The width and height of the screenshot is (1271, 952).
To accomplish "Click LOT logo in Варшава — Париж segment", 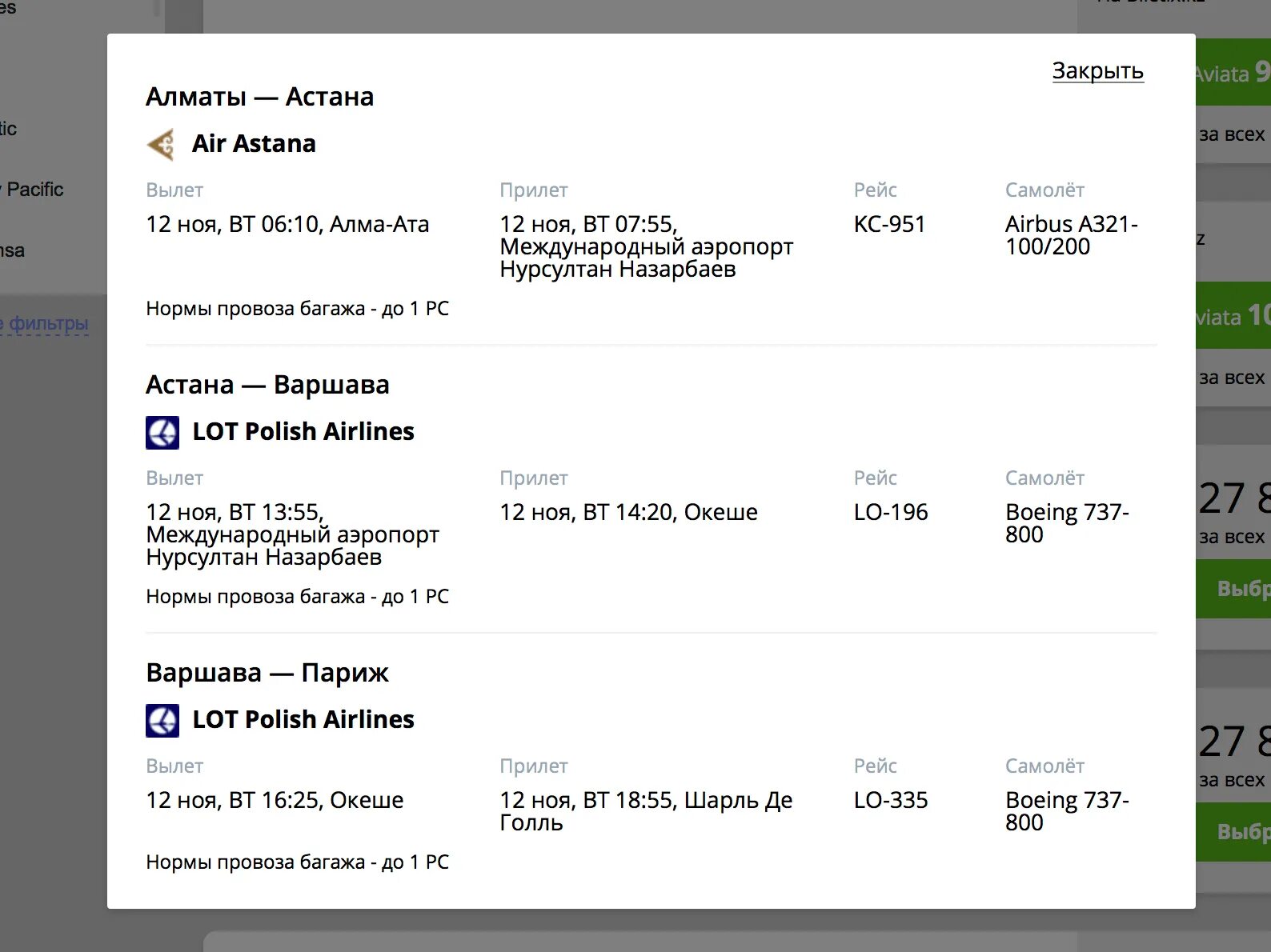I will point(162,721).
